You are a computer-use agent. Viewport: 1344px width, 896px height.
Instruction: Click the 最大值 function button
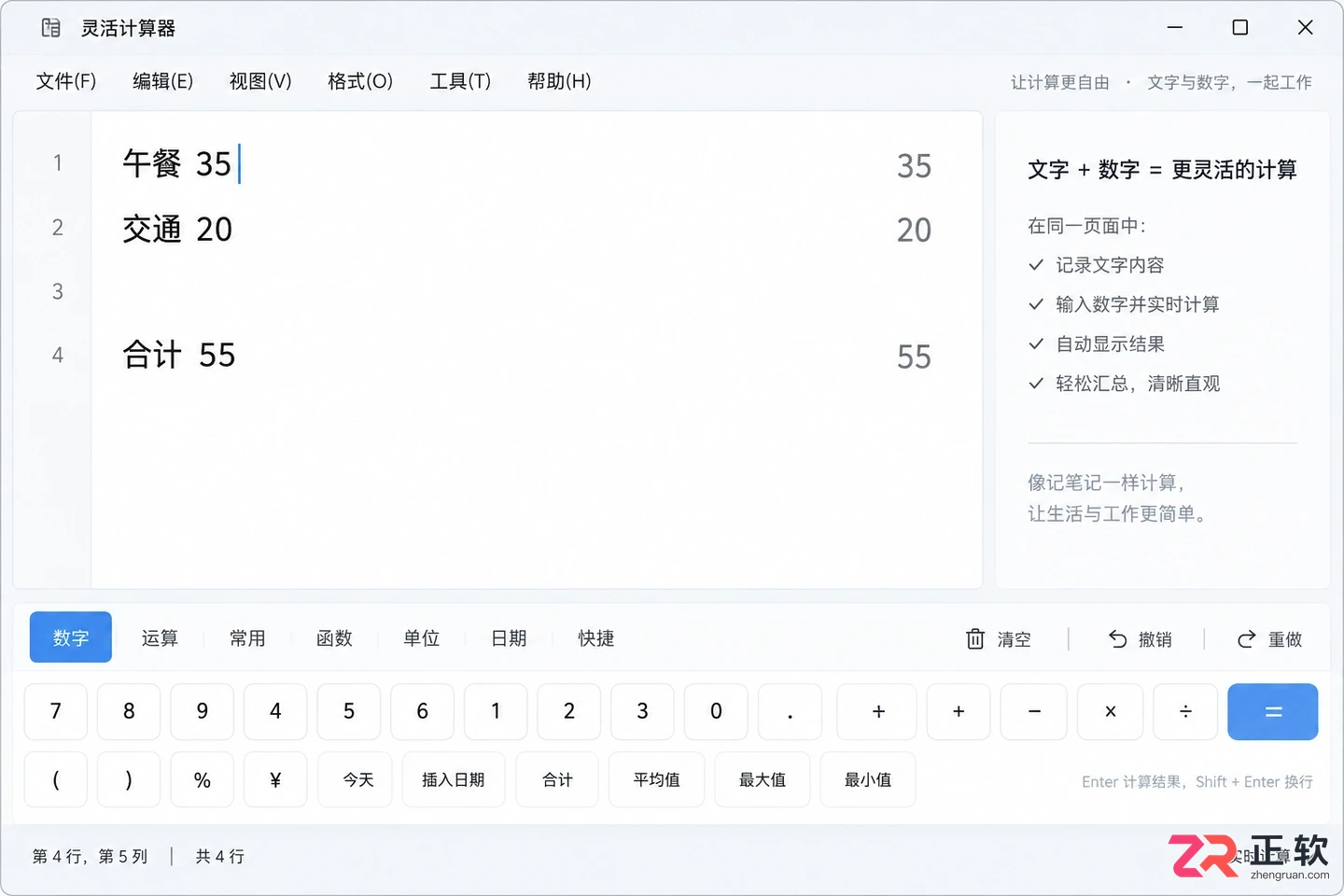click(763, 779)
